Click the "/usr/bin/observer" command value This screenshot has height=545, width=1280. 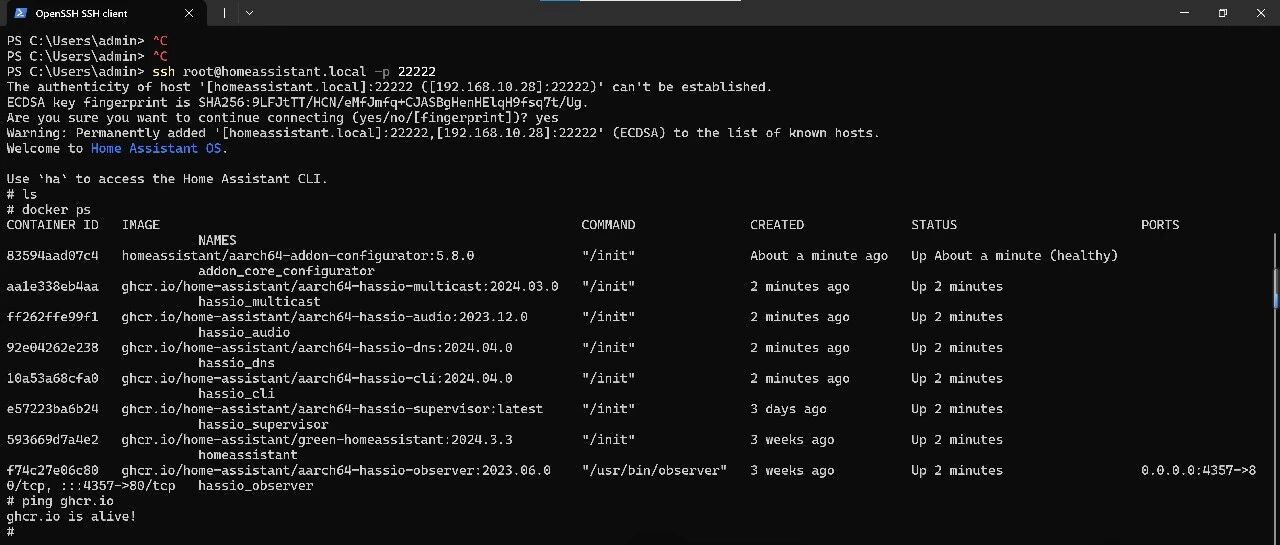coord(654,471)
